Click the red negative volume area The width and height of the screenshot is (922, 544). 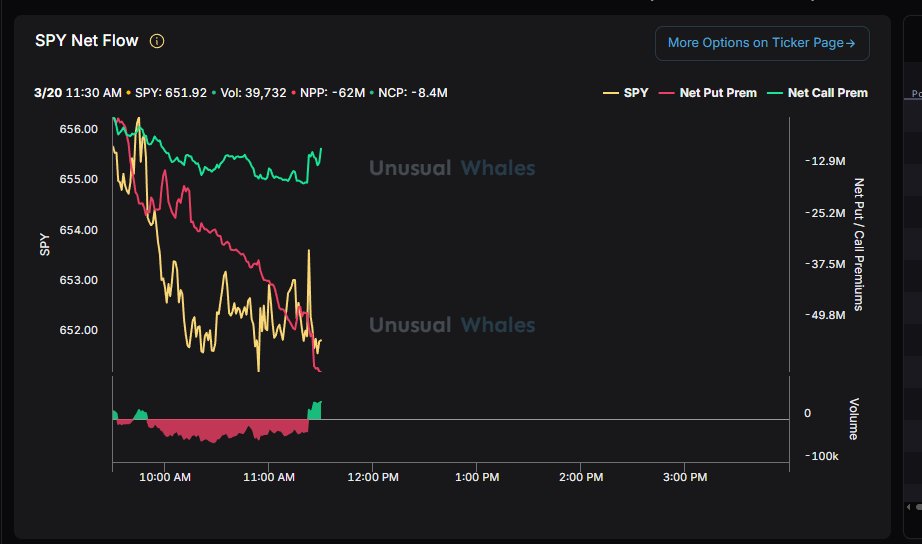pos(226,429)
